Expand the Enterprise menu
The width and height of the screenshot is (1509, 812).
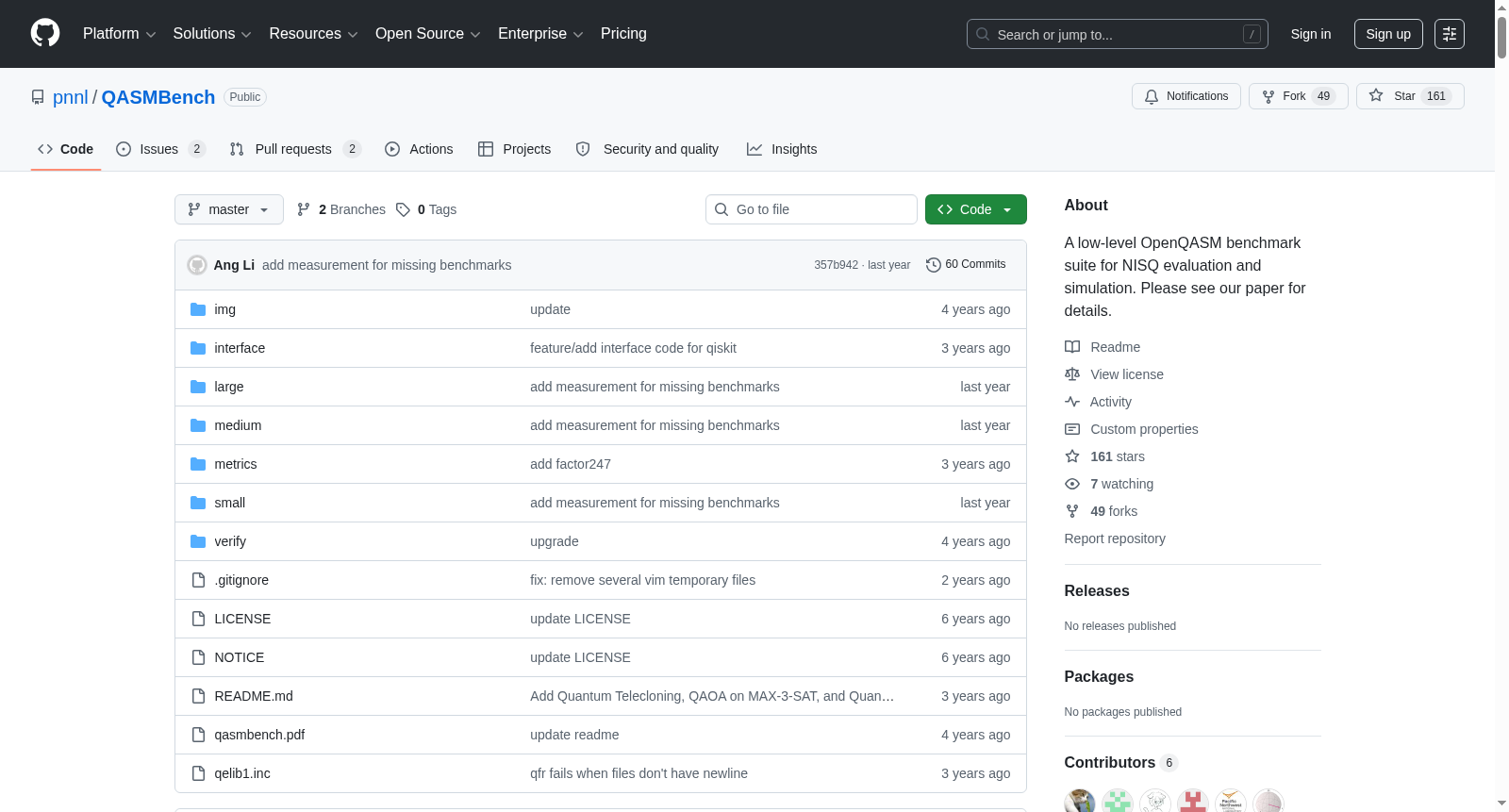pos(540,34)
